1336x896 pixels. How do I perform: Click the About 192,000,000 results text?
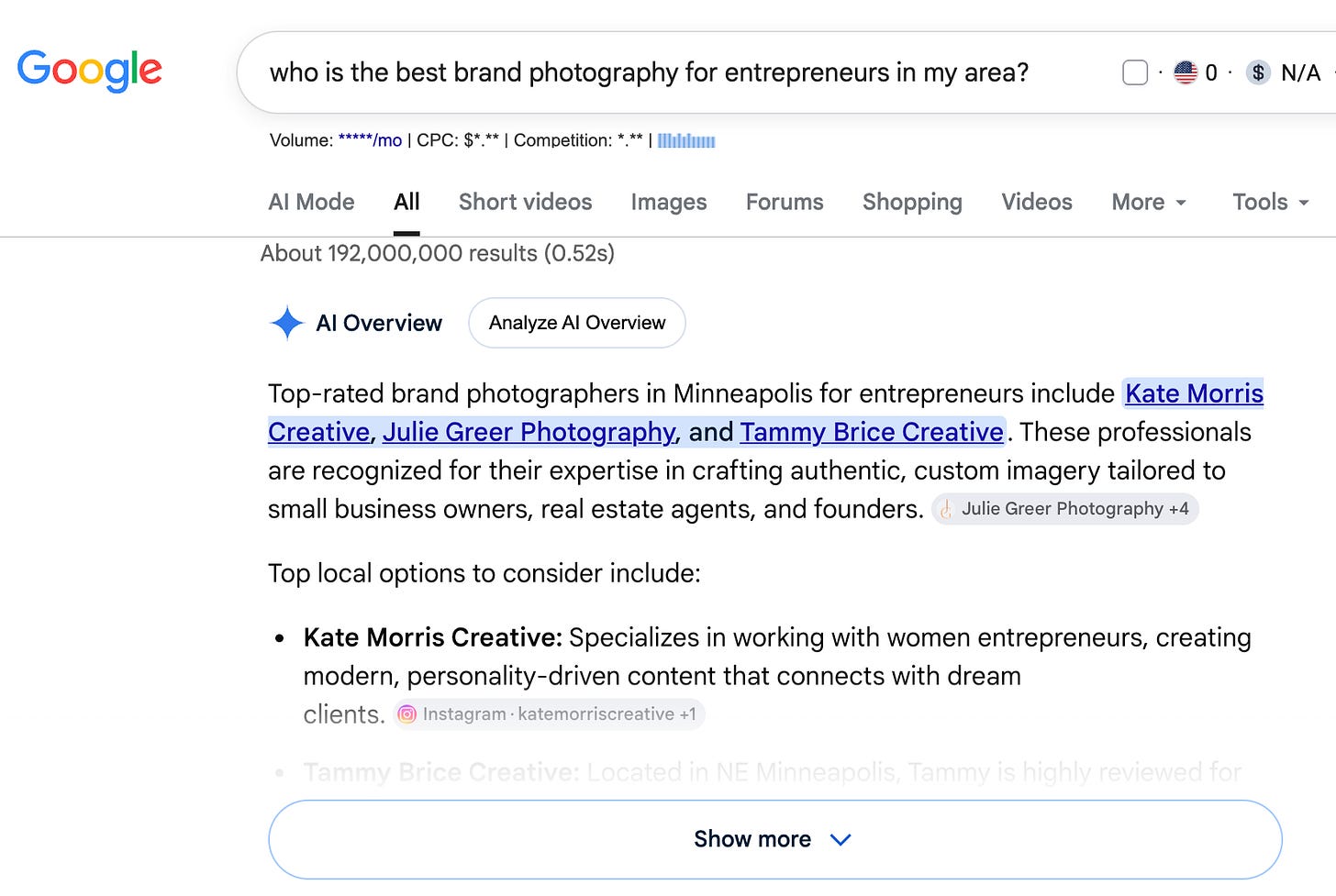tap(437, 253)
